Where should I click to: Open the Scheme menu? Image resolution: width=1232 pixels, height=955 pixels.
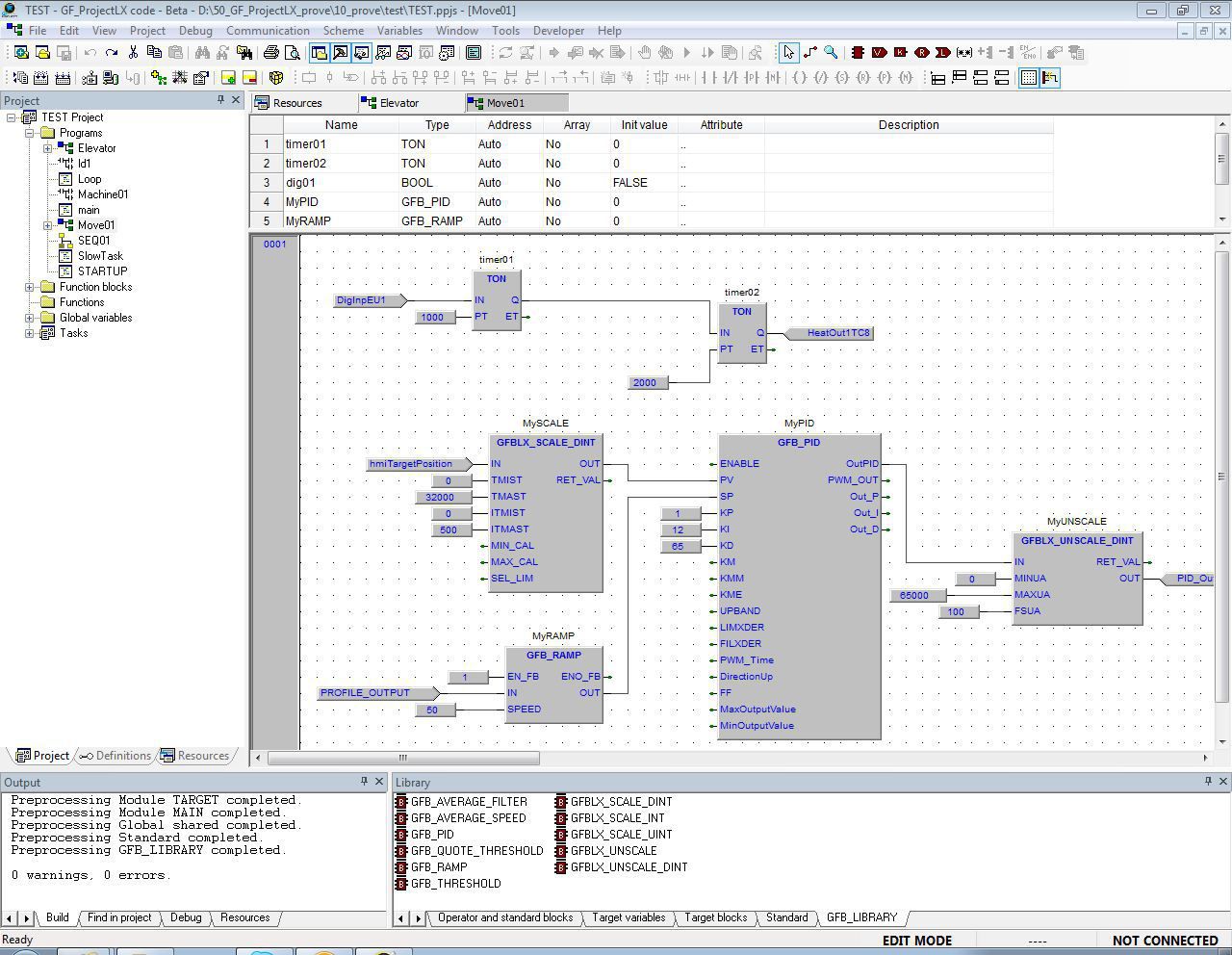click(x=343, y=30)
